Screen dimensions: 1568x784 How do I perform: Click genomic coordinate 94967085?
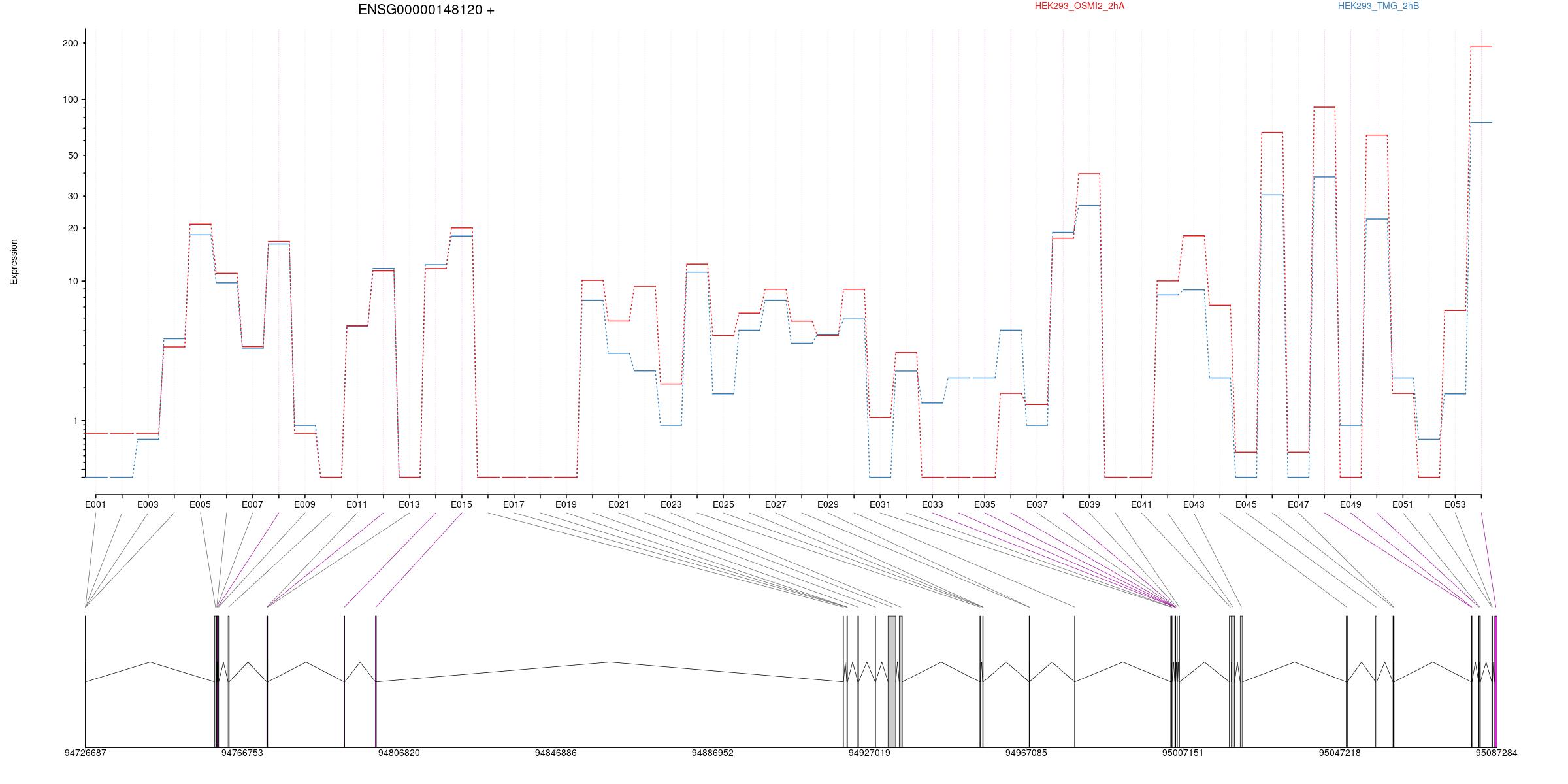1026,753
